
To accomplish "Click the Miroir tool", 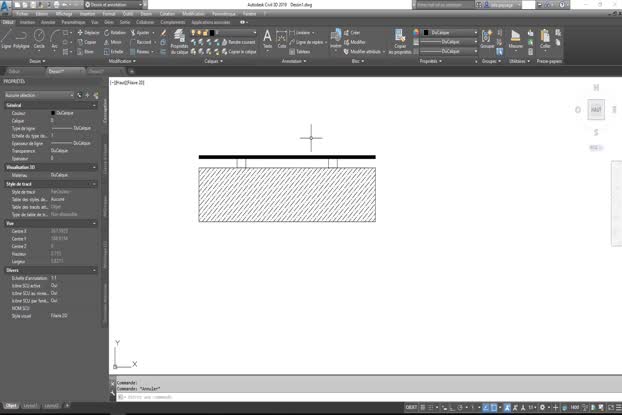I will coord(113,42).
